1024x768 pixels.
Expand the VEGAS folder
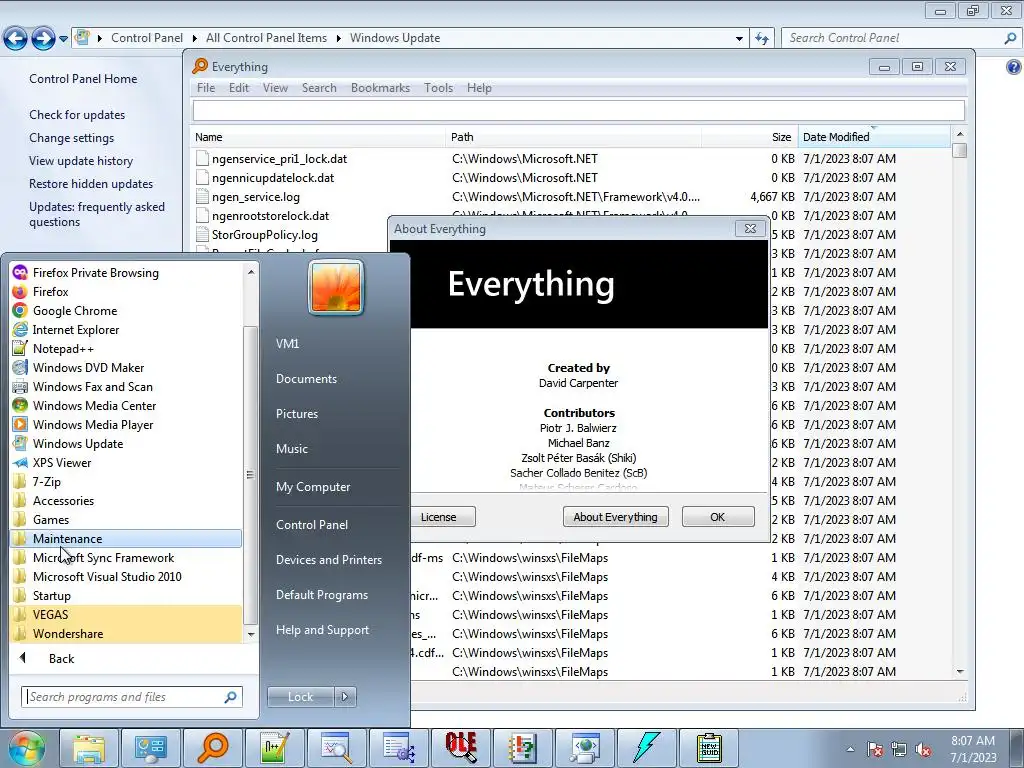(x=50, y=614)
